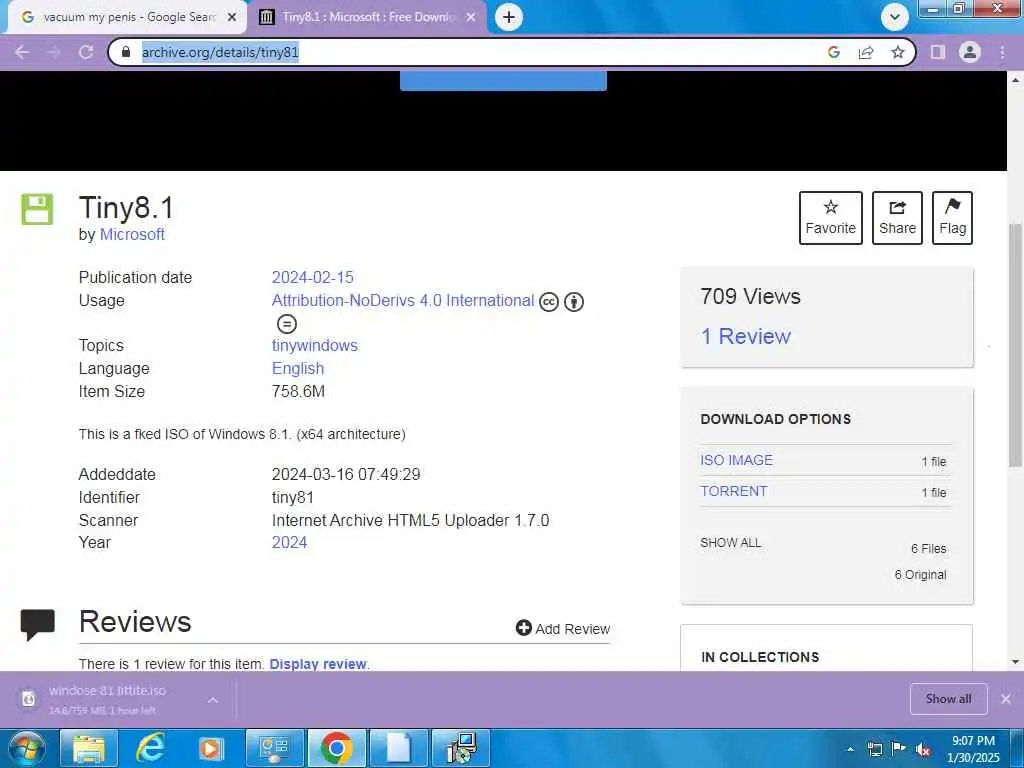Click the Share button
This screenshot has width=1024, height=768.
tap(897, 217)
